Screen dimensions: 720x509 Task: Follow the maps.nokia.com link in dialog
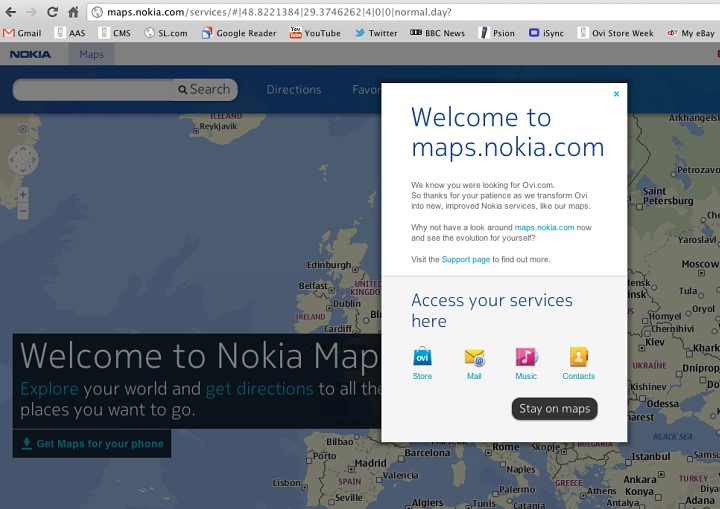point(544,228)
